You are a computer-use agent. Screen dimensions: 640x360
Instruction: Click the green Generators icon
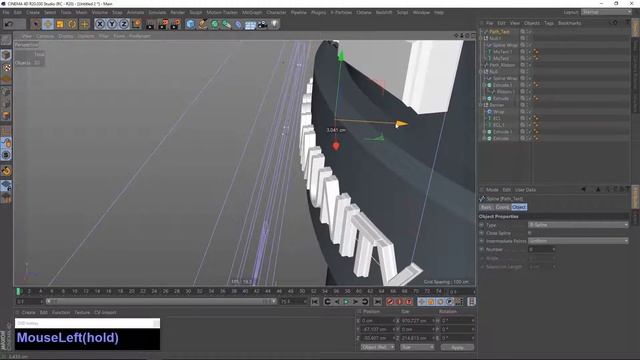tap(214, 24)
